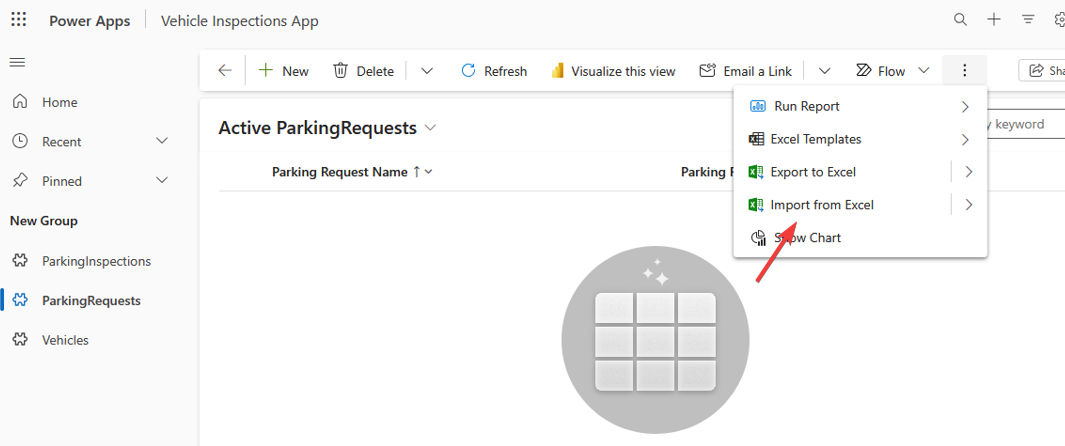1065x446 pixels.
Task: Select Excel Templates menu item
Action: tap(815, 139)
